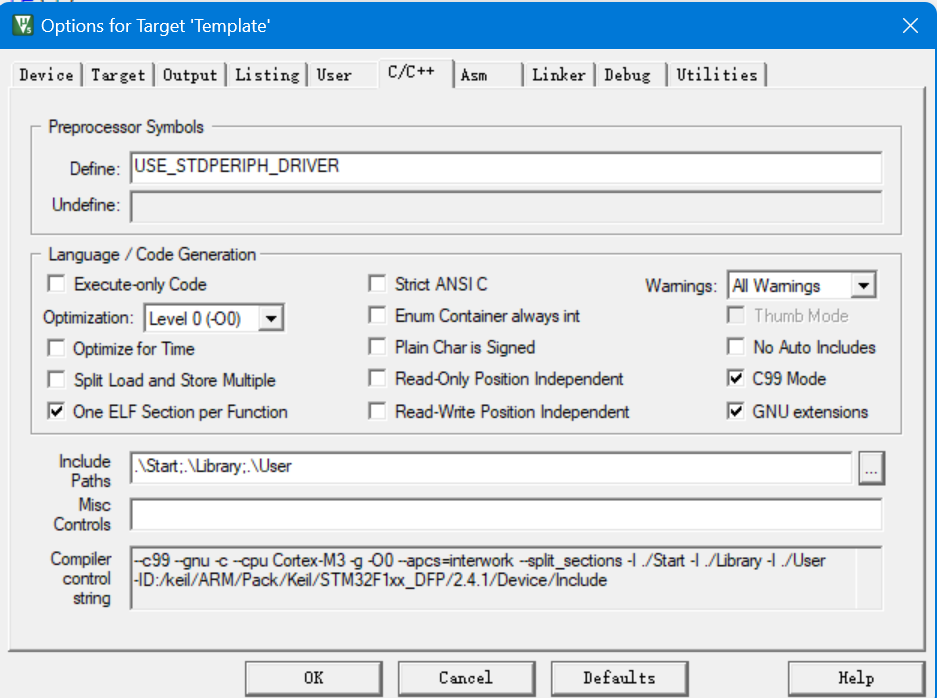The image size is (937, 698).
Task: Enable Split Load and Store Multiple
Action: tap(56, 379)
